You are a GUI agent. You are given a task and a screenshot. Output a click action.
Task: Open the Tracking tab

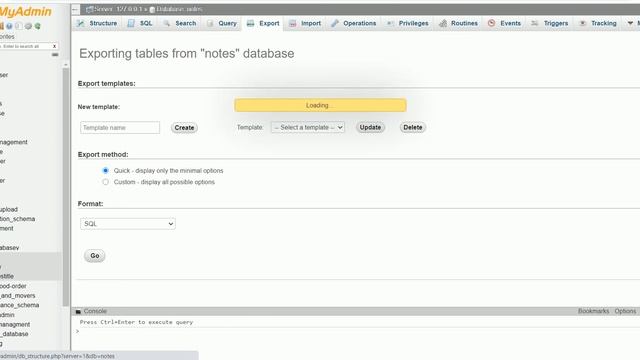click(598, 23)
